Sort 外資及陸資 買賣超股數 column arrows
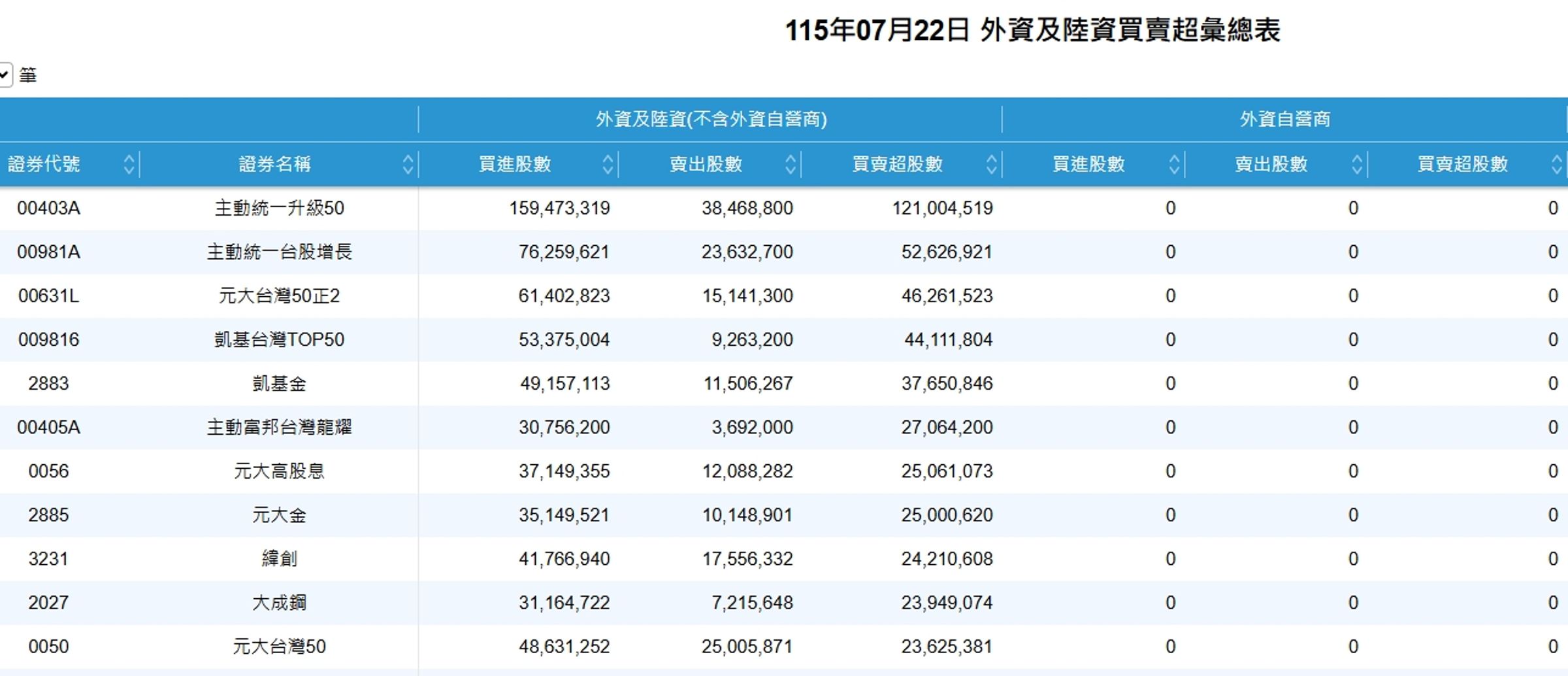 tap(991, 164)
